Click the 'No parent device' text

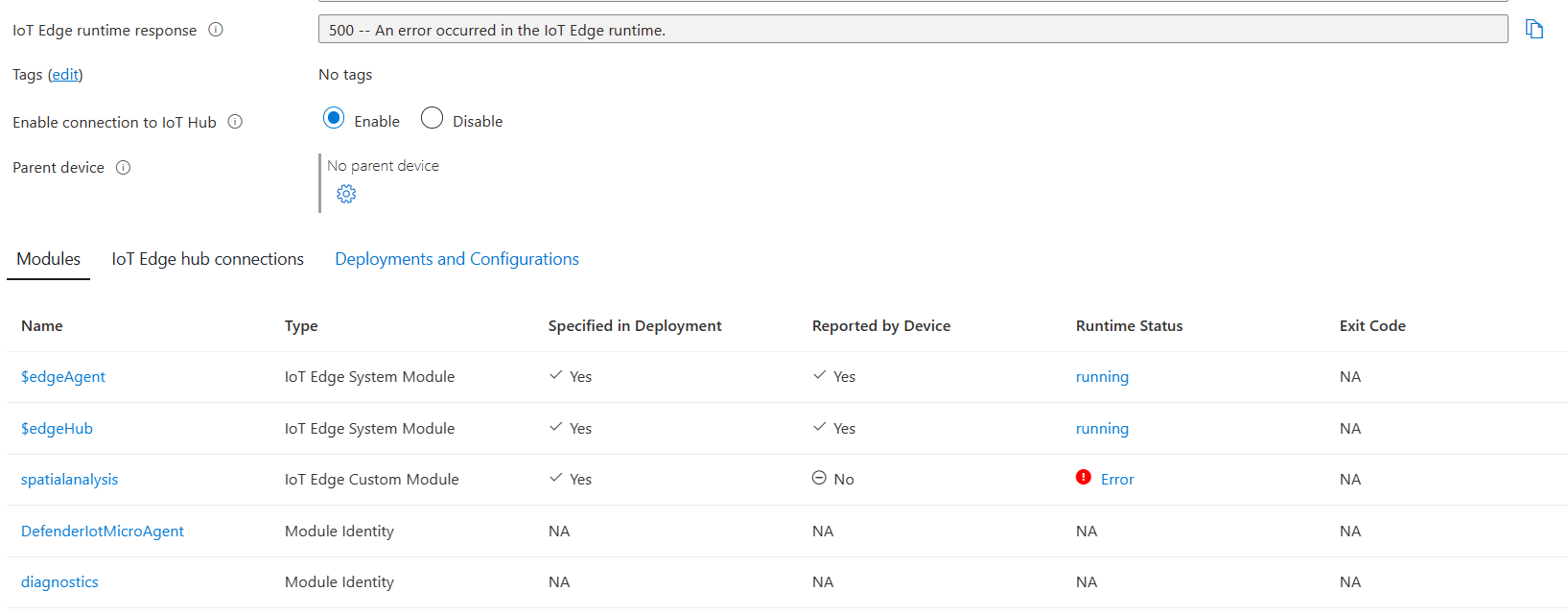tap(383, 166)
